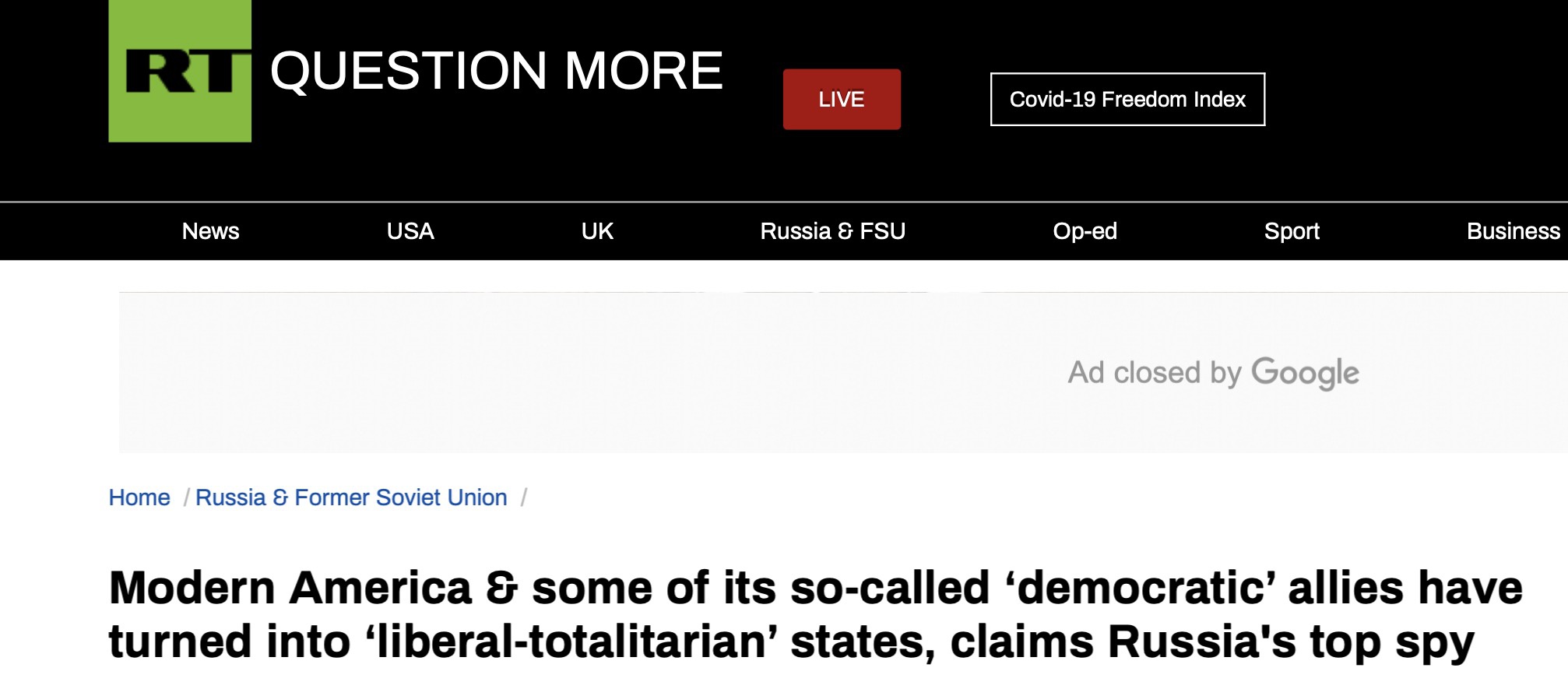Click the green RT logo
Screen dimensions: 1568x696
click(180, 71)
